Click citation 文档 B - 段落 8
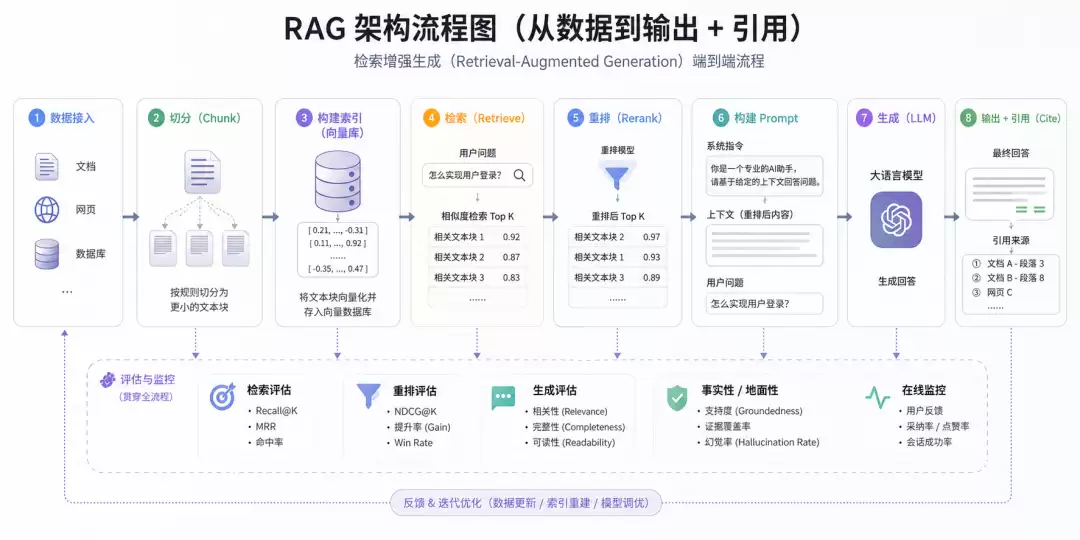 point(1008,278)
